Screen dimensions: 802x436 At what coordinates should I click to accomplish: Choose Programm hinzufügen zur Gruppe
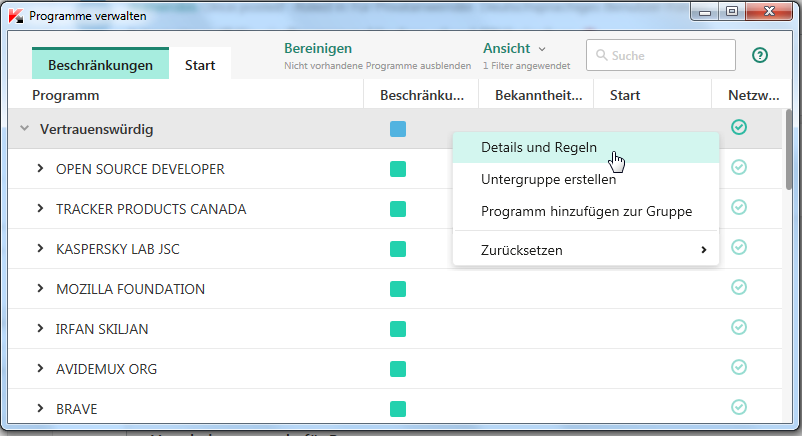[586, 211]
